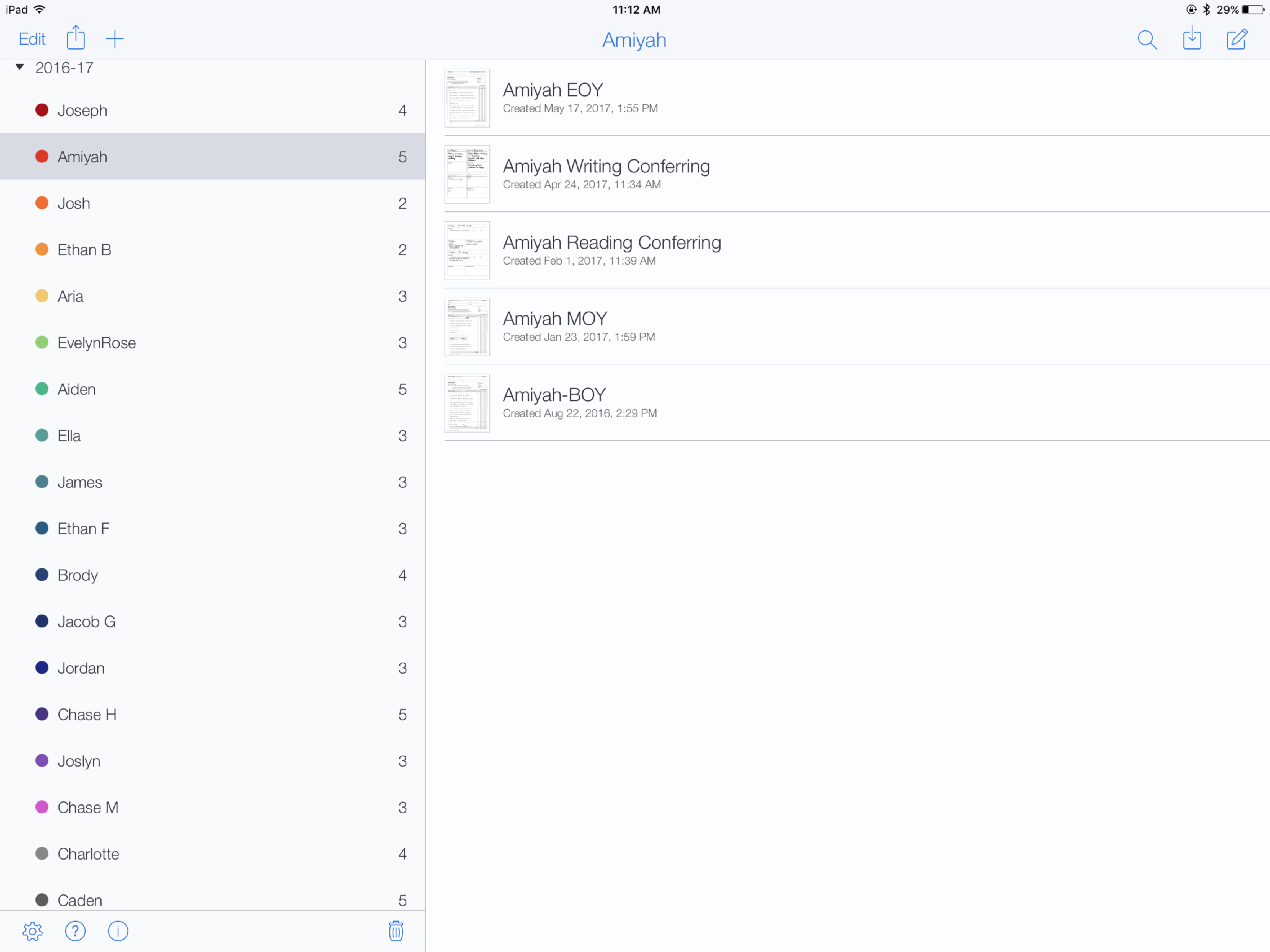Open settings with the gear icon
The image size is (1270, 952).
[x=33, y=931]
